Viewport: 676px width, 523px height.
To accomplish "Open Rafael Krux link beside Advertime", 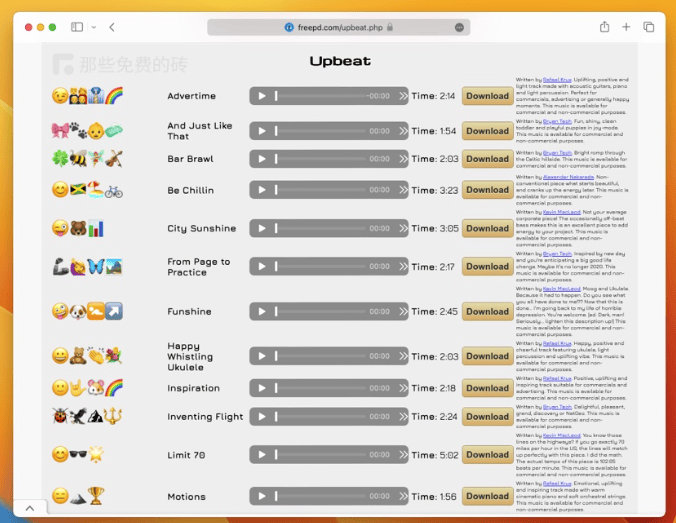I will pyautogui.click(x=557, y=78).
